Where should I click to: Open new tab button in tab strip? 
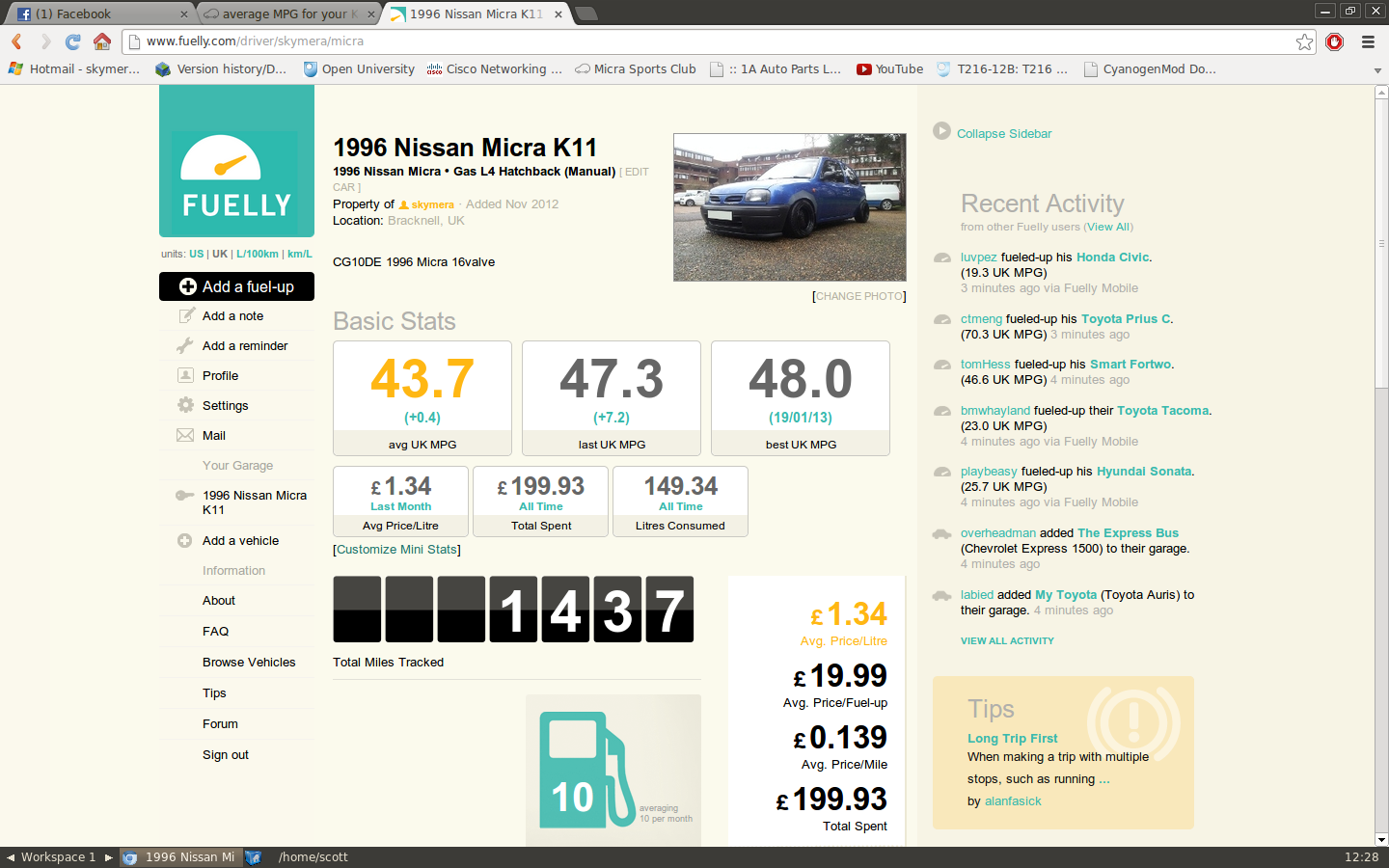586,14
